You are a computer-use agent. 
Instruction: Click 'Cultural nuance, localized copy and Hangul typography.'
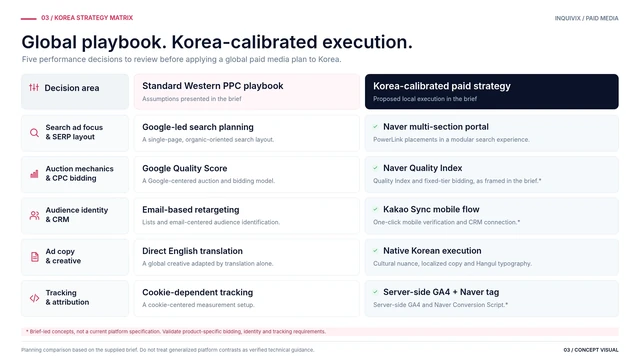point(452,264)
